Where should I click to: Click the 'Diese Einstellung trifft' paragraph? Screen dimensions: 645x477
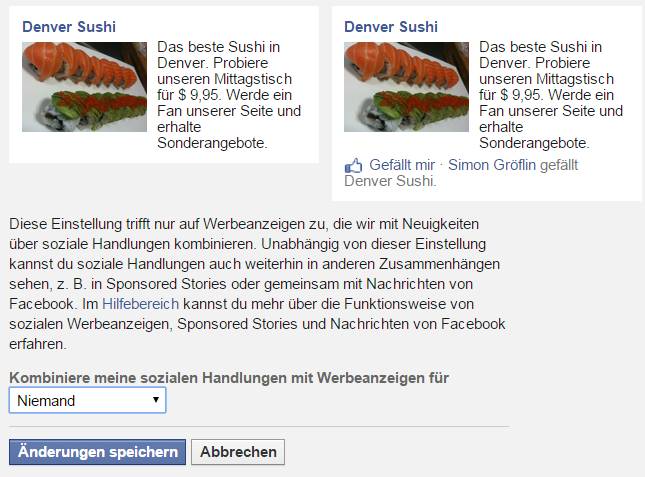coord(257,284)
